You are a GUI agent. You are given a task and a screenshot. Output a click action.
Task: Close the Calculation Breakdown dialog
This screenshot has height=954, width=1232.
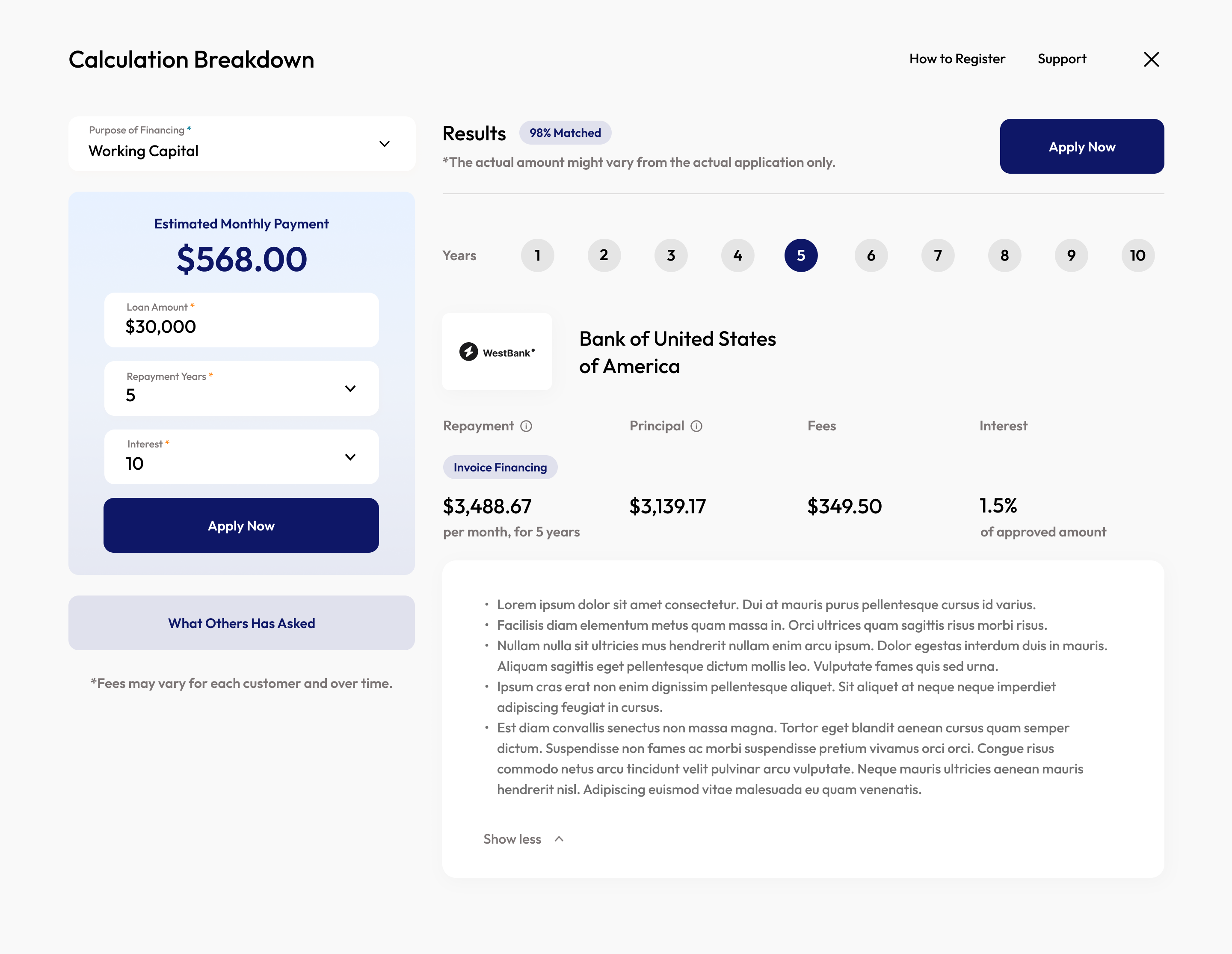pos(1151,59)
